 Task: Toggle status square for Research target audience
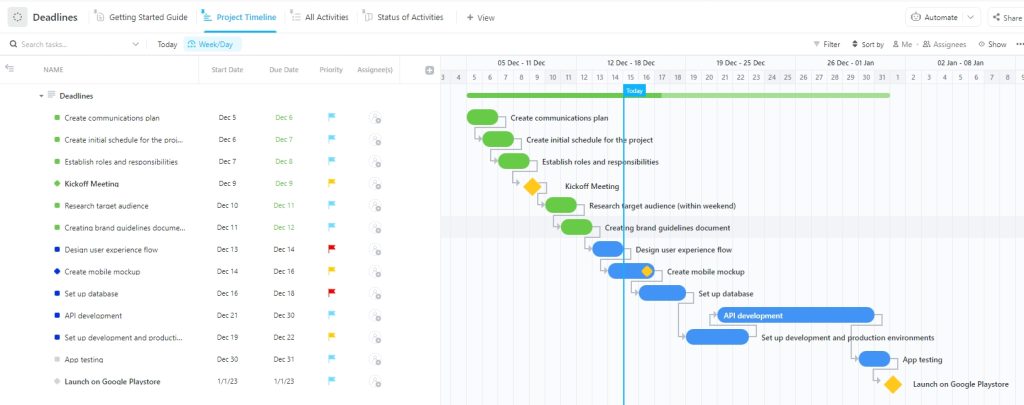click(x=57, y=206)
